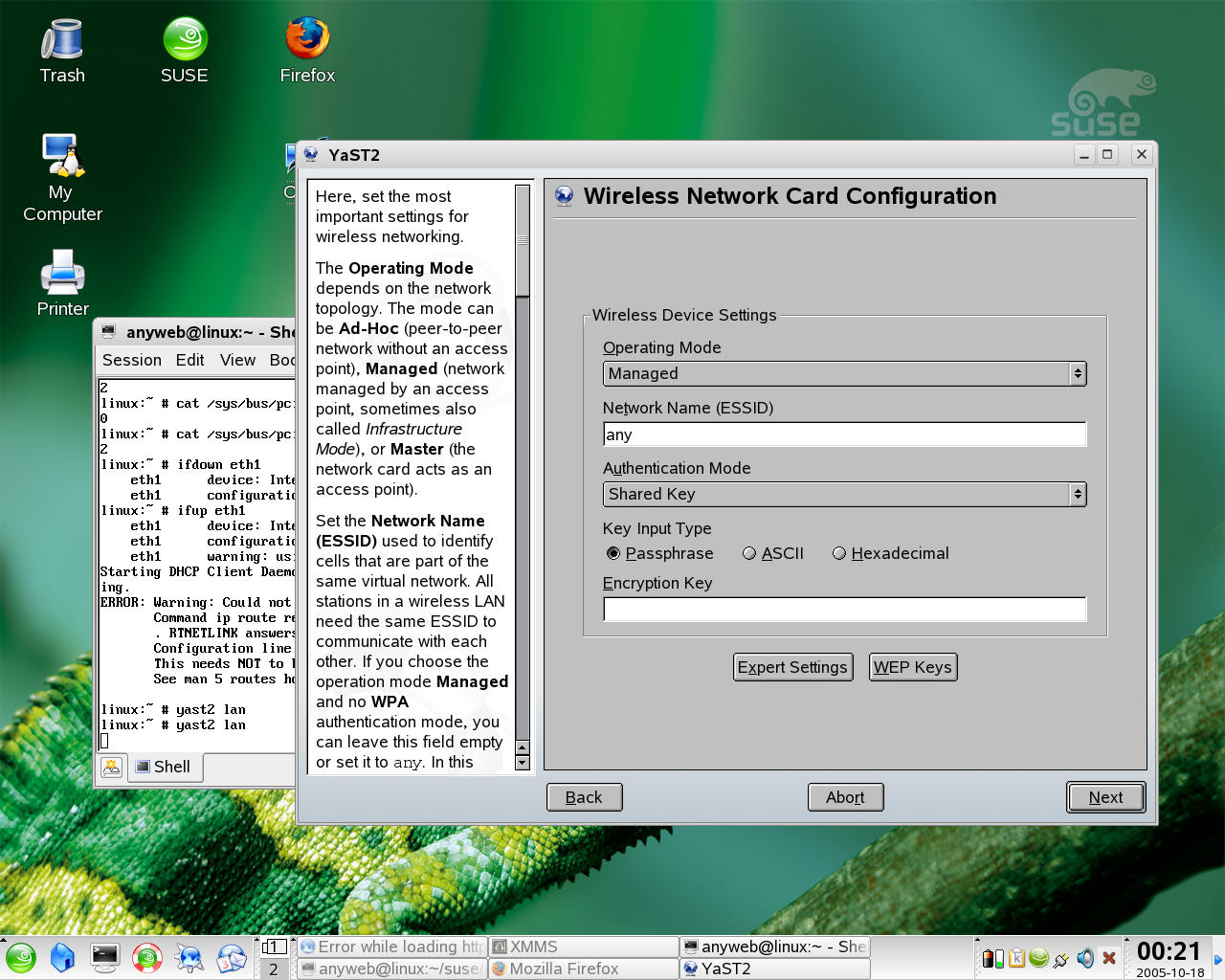Open the My Computer desktop icon

click(62, 178)
